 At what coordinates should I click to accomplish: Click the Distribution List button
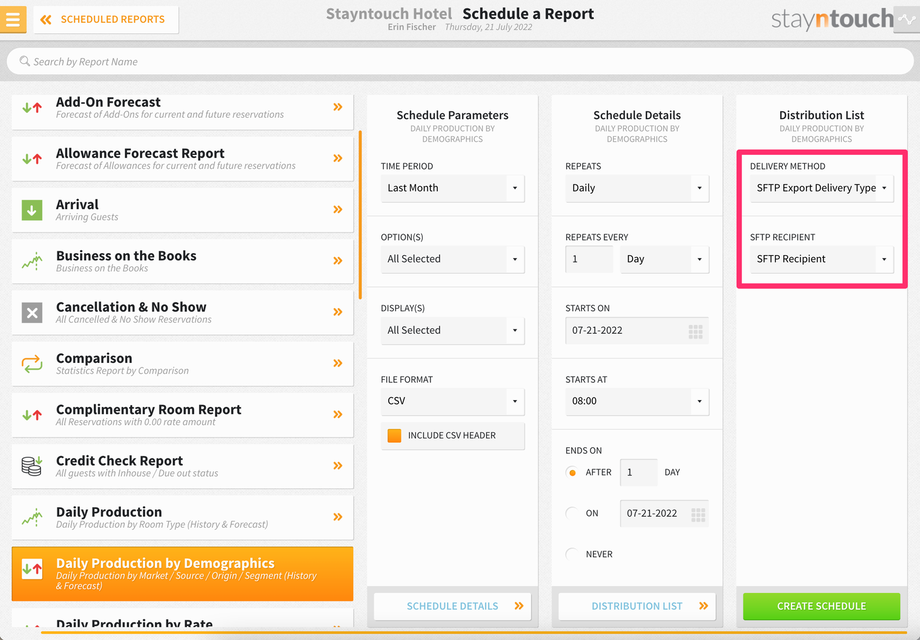coord(637,606)
